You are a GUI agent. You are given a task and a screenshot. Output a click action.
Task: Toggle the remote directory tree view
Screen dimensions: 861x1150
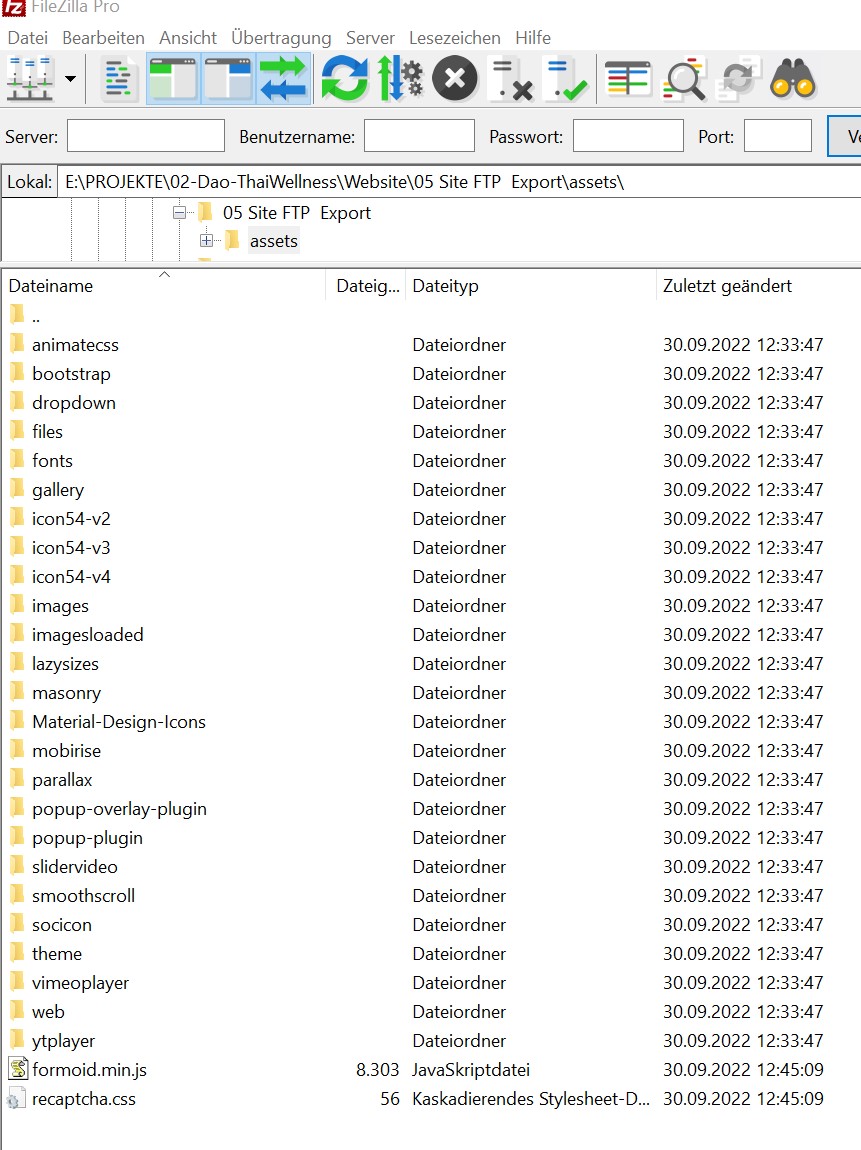coord(228,79)
